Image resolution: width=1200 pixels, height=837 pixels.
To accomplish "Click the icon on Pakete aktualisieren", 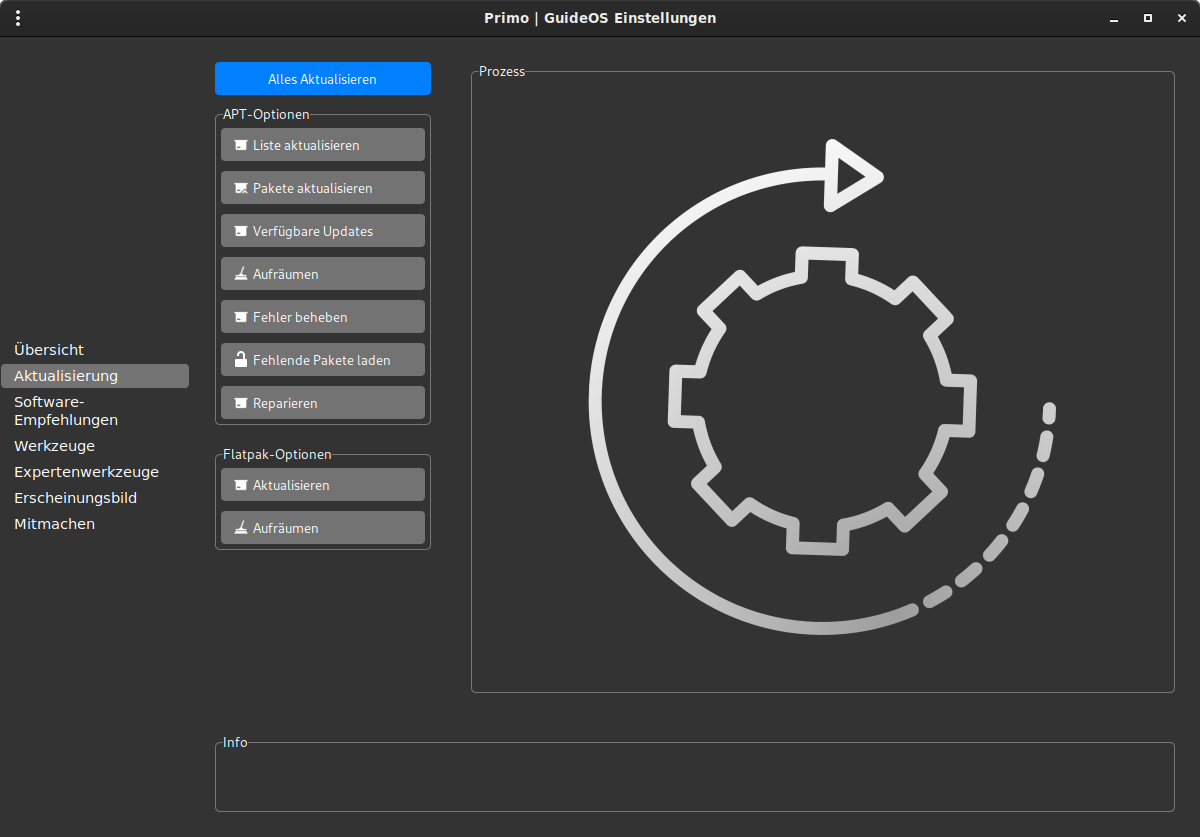I will pos(240,188).
